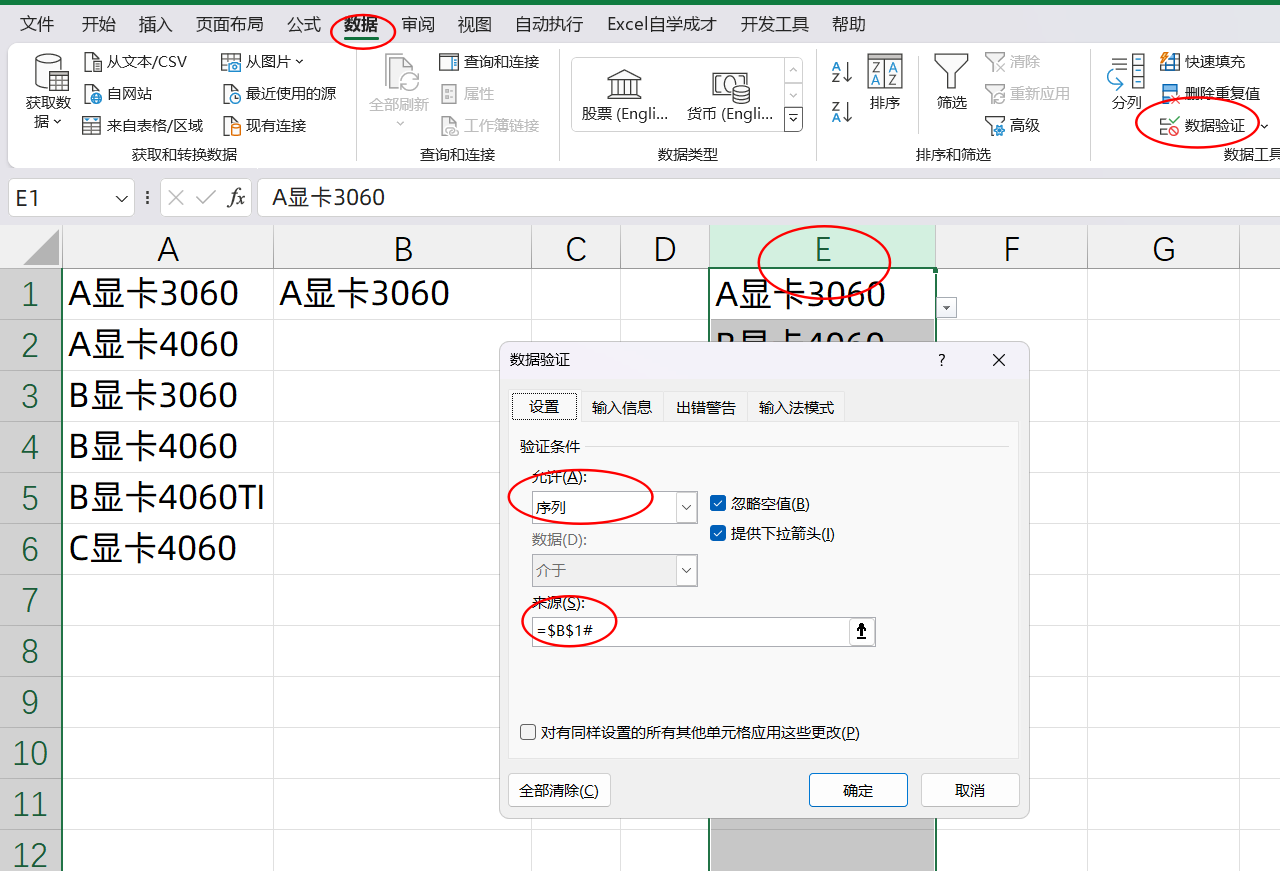Select the column C header

tap(576, 248)
